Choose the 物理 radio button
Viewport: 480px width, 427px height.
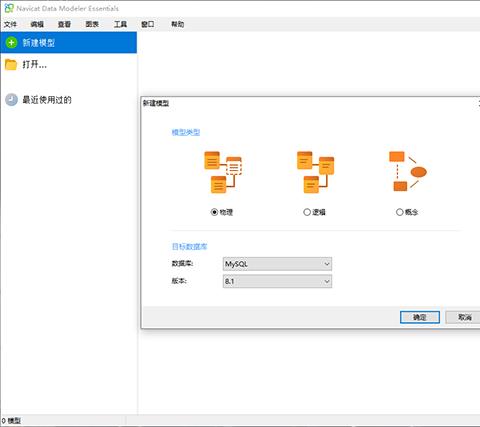pos(215,212)
